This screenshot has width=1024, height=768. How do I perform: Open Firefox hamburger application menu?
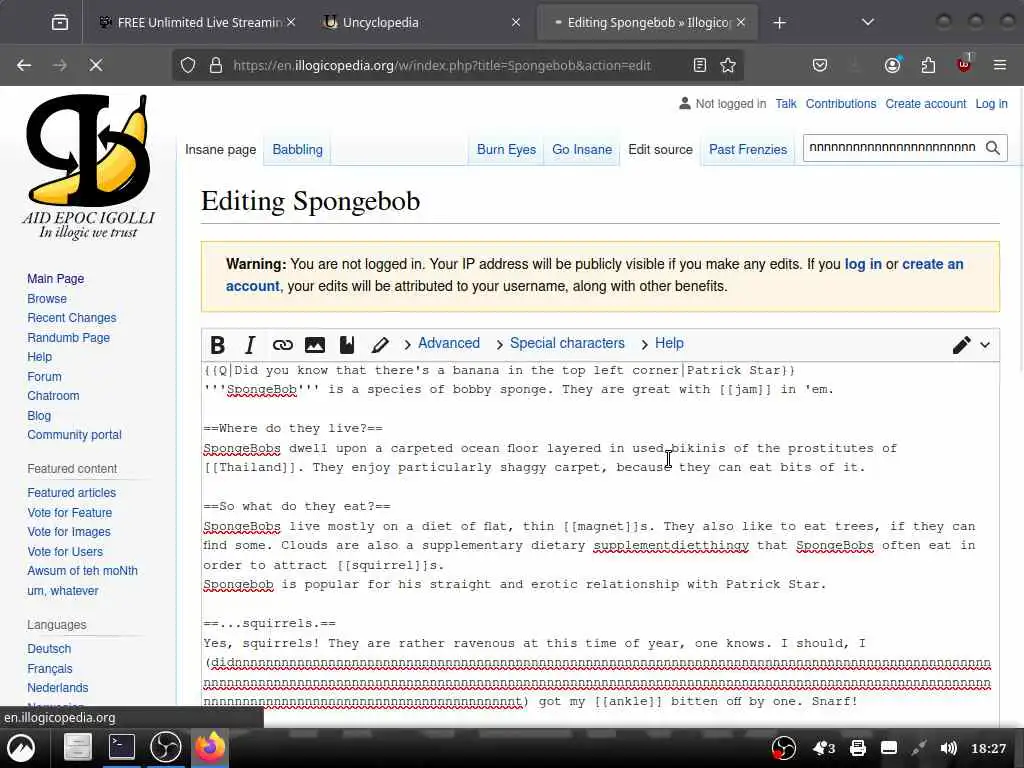[x=999, y=65]
